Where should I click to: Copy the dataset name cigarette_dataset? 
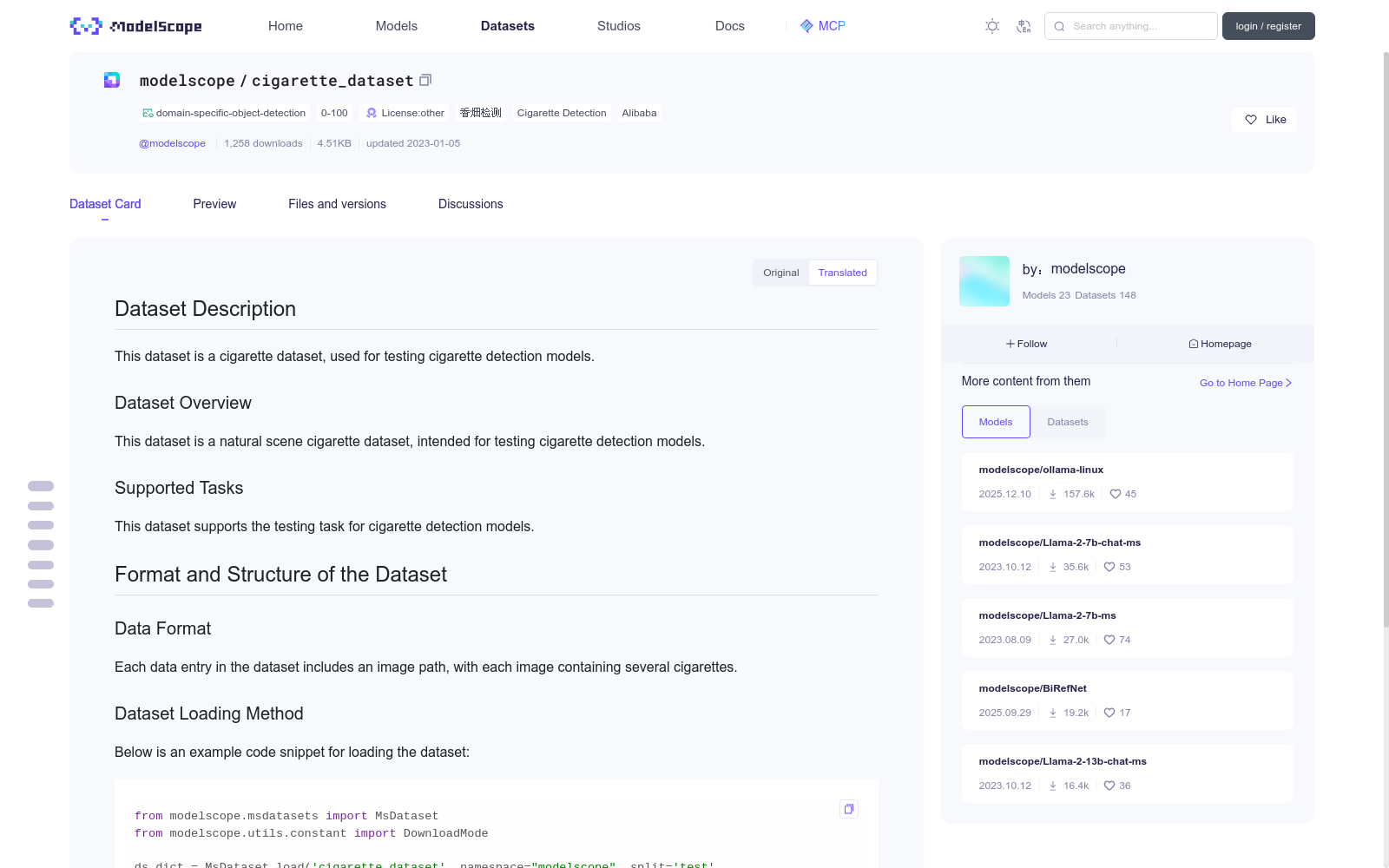(425, 80)
